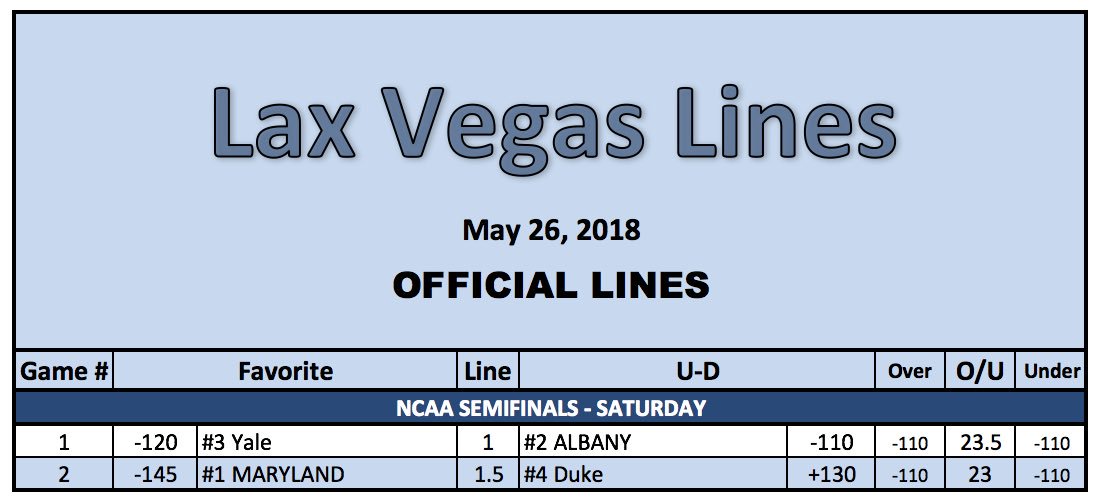Select the May 26, 2018 date text
This screenshot has width=1100, height=504.
(551, 231)
